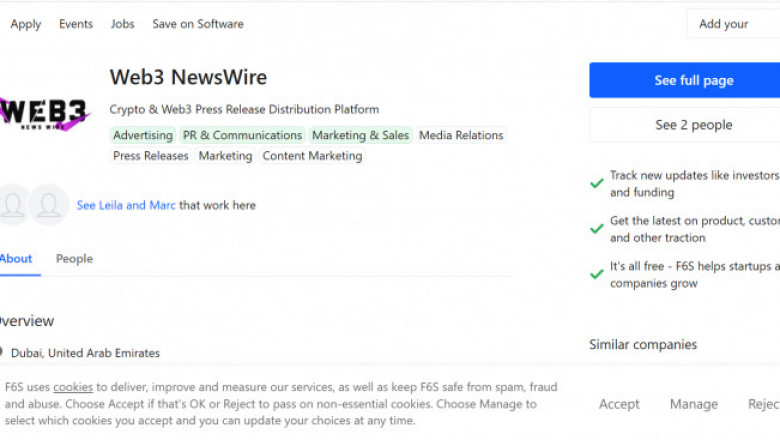The image size is (780, 440).
Task: Switch to the About tab
Action: [x=16, y=259]
